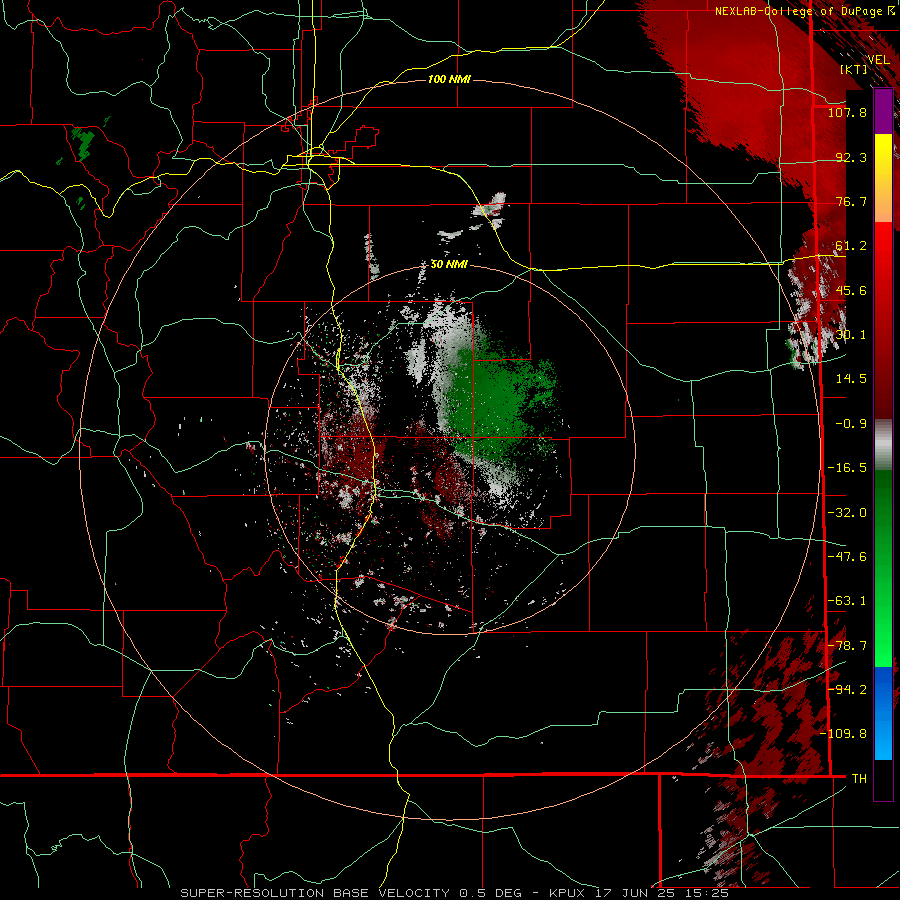
Task: Select the 30.1 value on velocity scale
Action: (851, 335)
